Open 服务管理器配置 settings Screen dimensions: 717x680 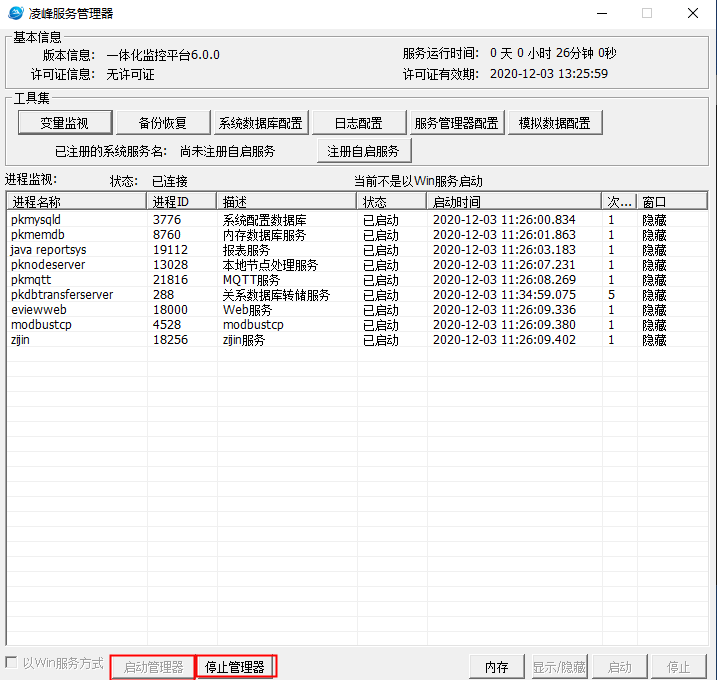[457, 123]
